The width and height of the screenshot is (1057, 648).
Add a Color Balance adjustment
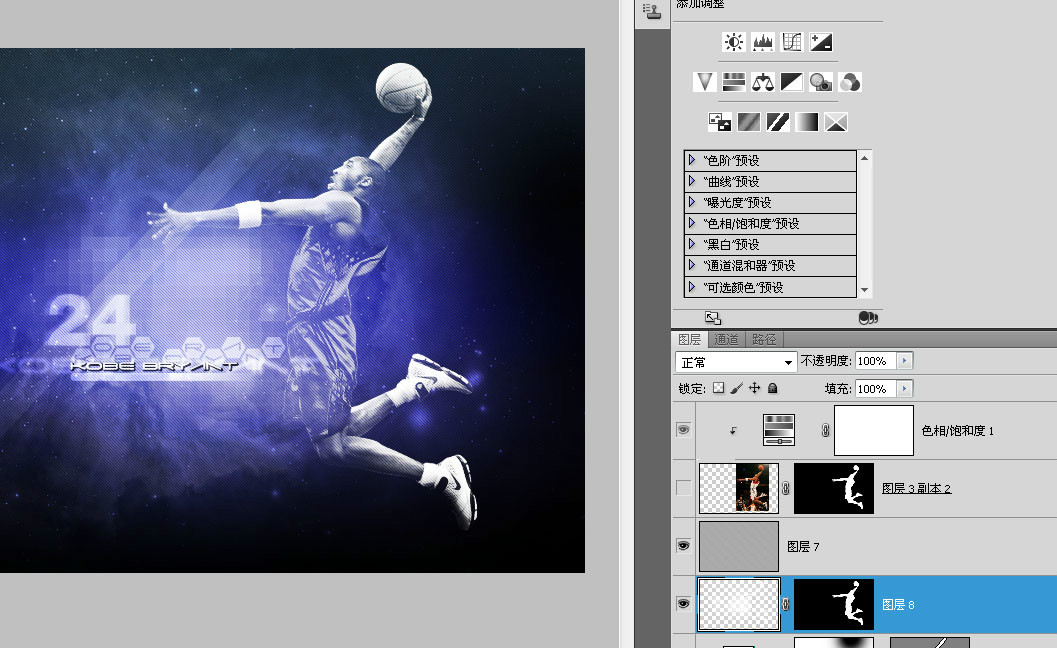pyautogui.click(x=762, y=82)
